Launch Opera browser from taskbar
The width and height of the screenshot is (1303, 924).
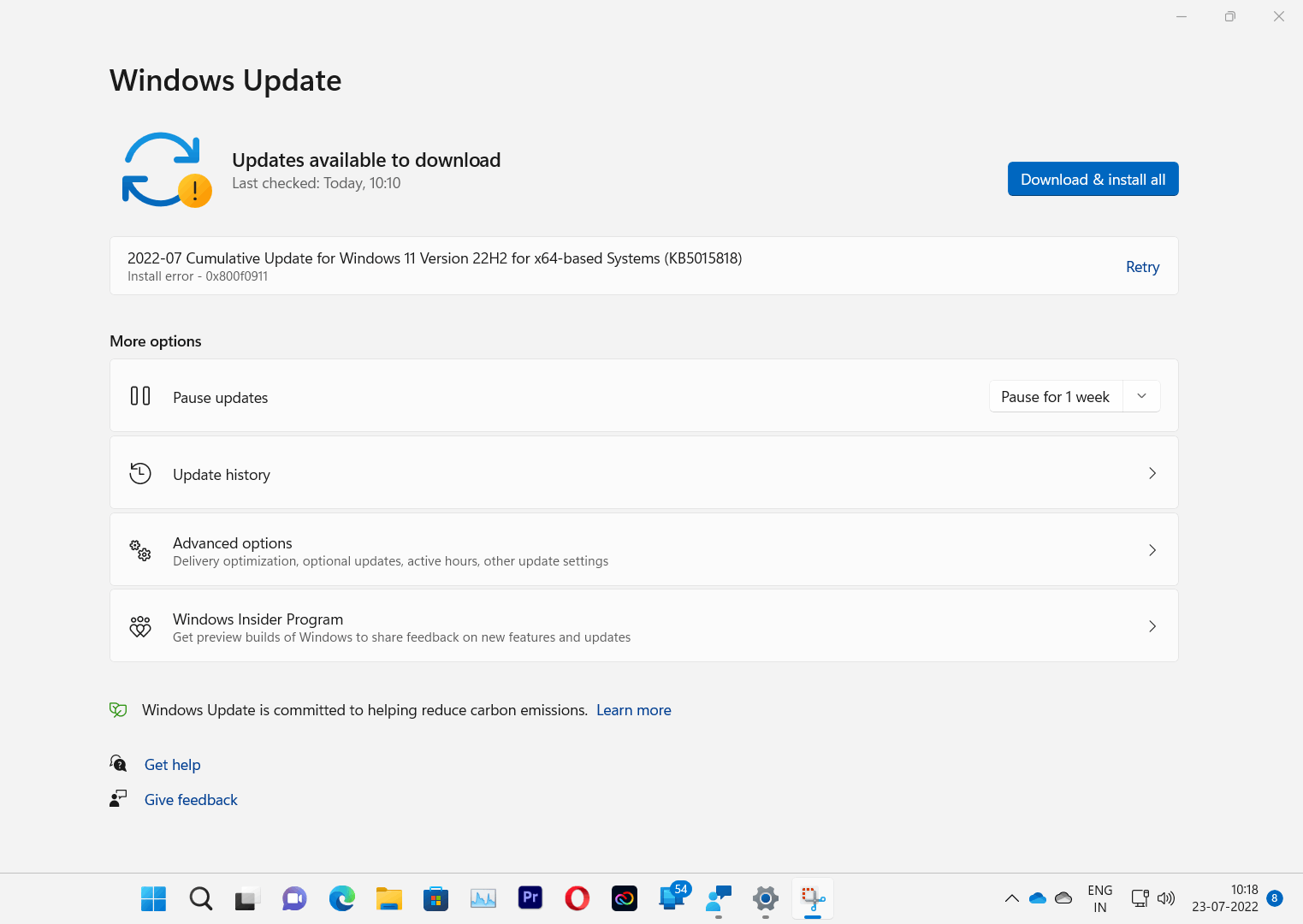coord(577,898)
